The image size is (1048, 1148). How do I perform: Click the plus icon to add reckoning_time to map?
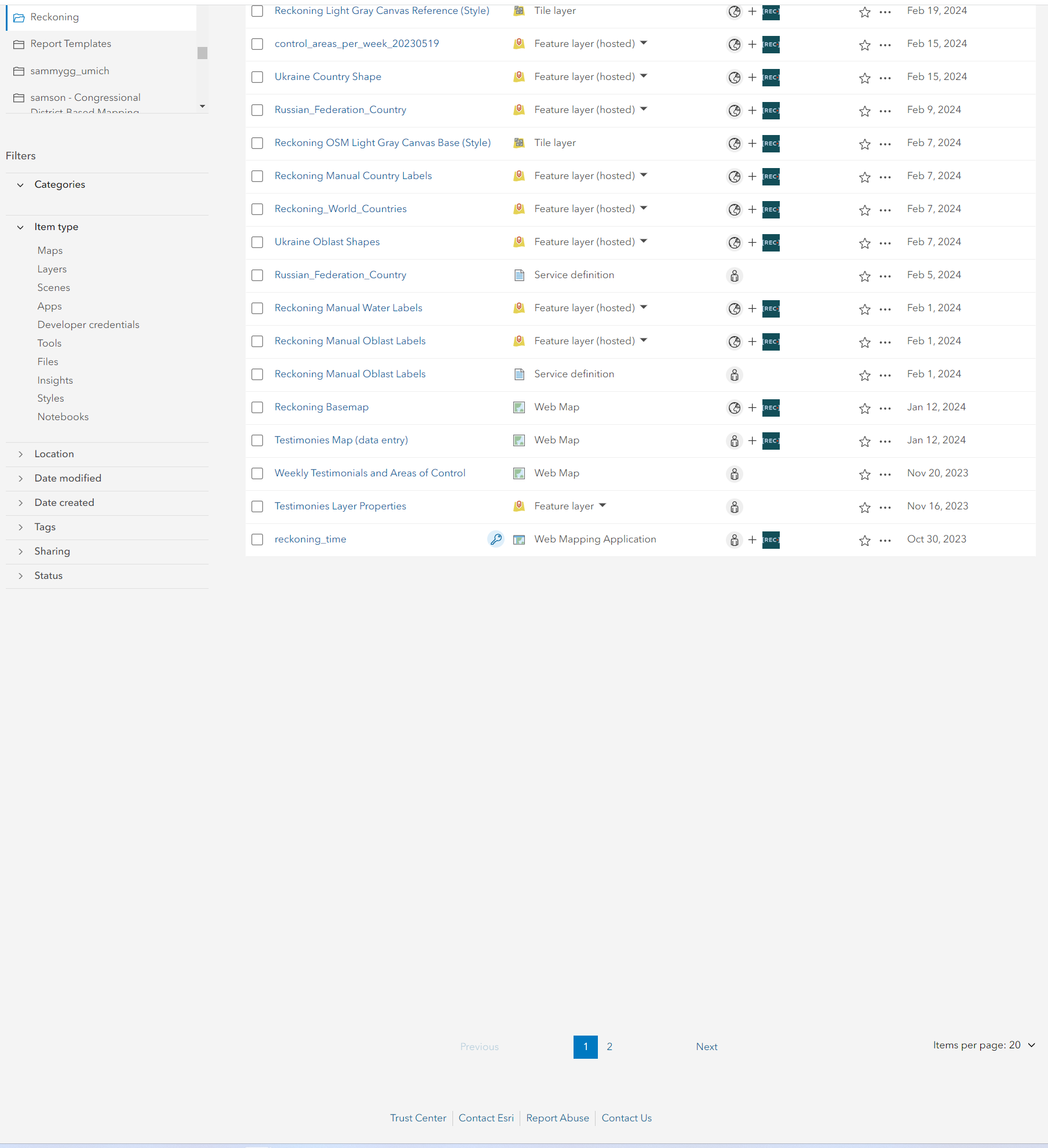(752, 540)
